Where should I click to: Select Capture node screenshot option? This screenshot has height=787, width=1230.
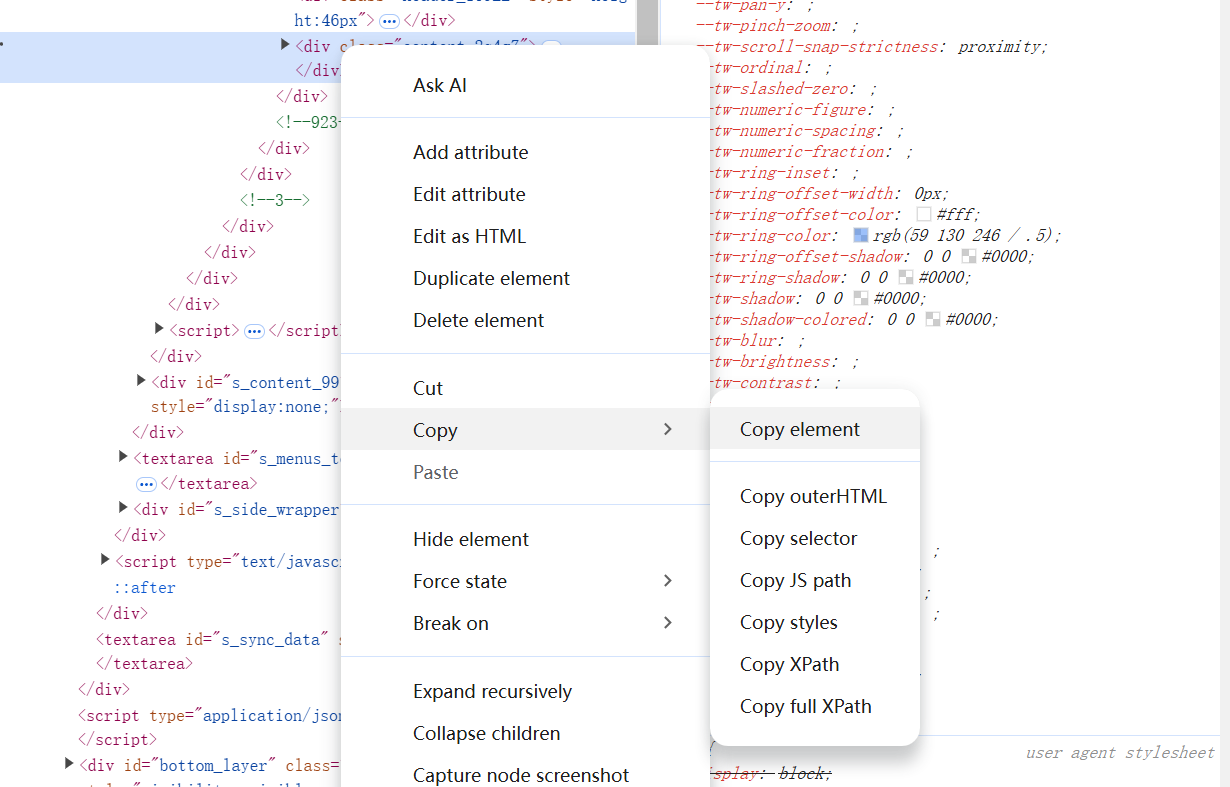[521, 775]
